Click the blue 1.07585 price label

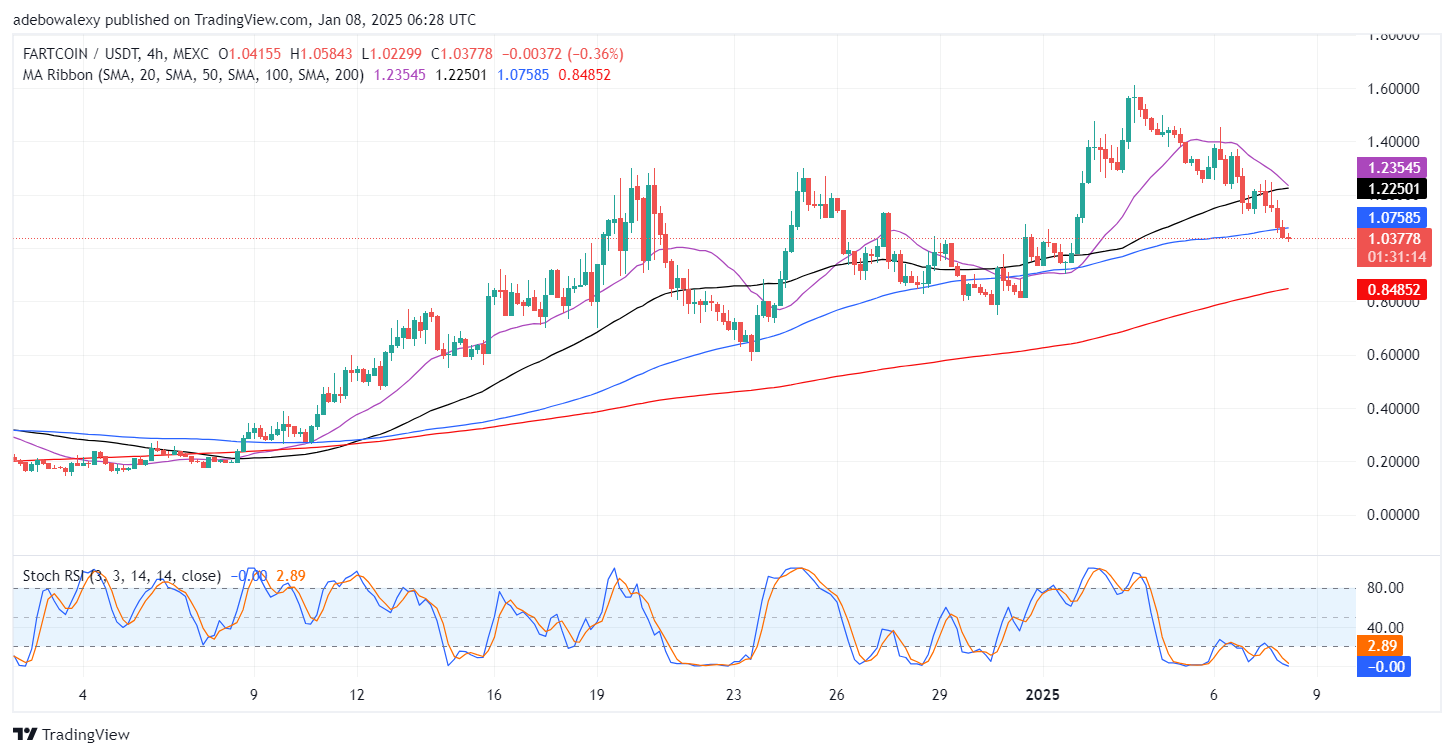coord(1391,216)
